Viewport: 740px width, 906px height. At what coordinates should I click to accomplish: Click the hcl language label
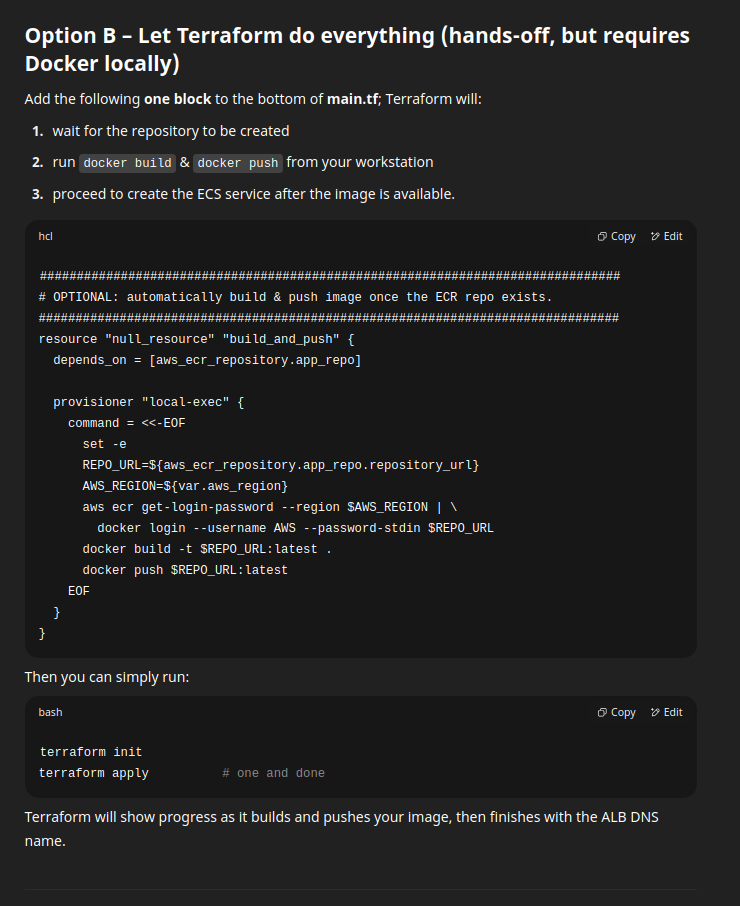46,236
